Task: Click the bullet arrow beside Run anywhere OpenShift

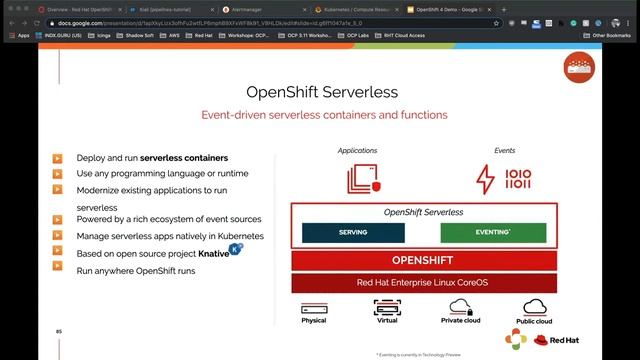Action: pos(58,266)
